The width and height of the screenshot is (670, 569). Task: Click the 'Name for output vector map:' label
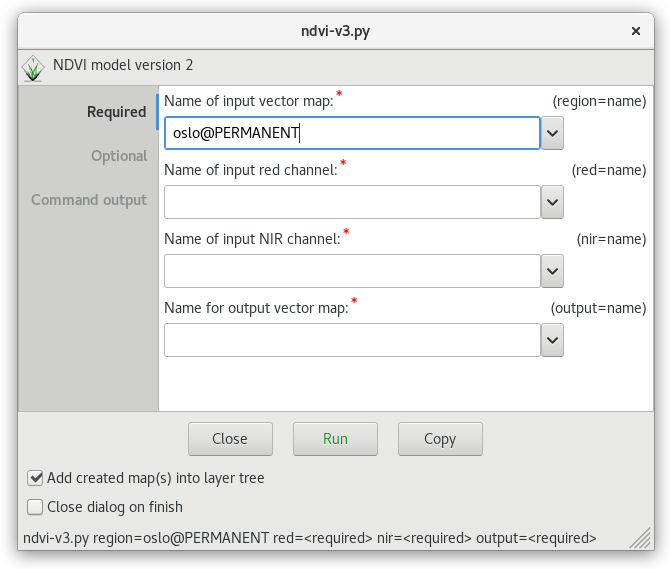point(256,308)
